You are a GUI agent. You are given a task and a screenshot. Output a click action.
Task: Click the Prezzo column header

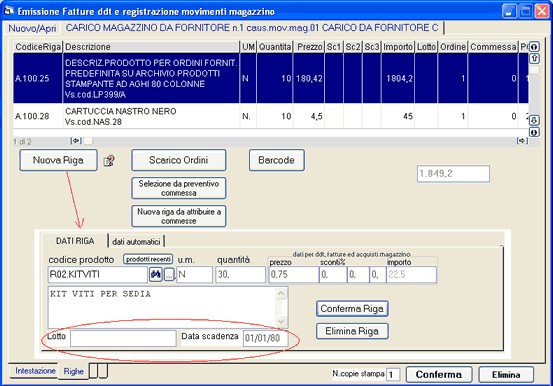tap(309, 47)
